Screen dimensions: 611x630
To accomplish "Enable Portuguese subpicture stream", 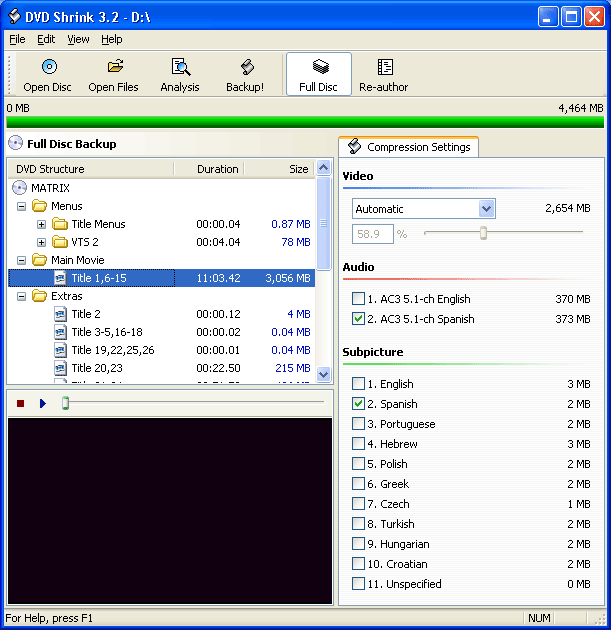I will (358, 424).
